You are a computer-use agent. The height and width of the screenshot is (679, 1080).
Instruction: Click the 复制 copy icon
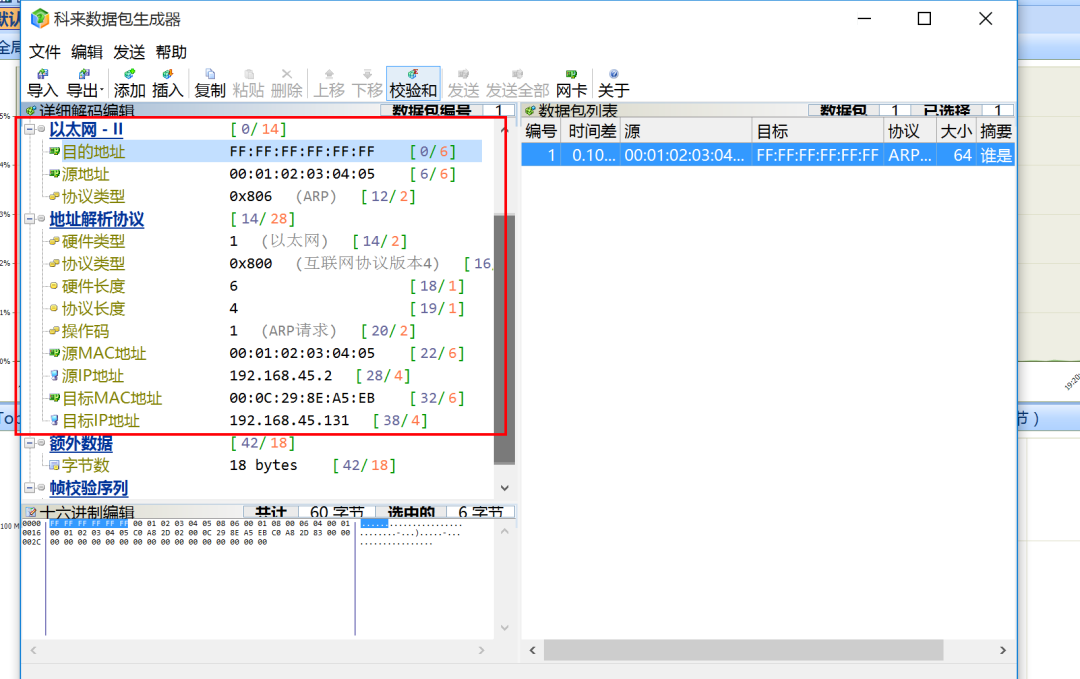tap(210, 80)
